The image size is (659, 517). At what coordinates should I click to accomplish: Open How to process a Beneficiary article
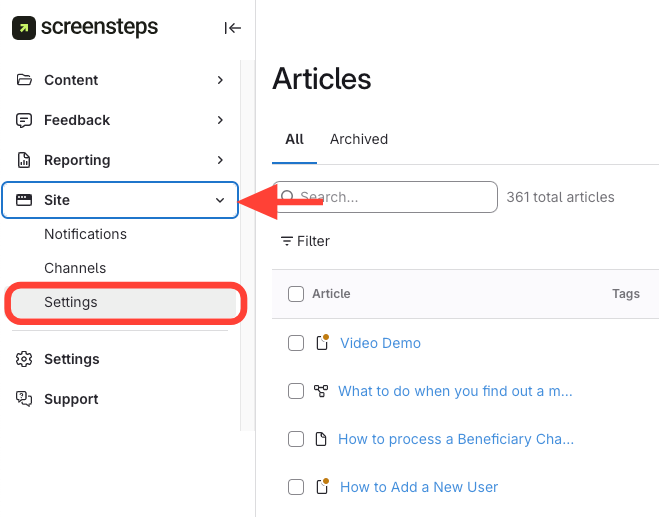(x=455, y=439)
